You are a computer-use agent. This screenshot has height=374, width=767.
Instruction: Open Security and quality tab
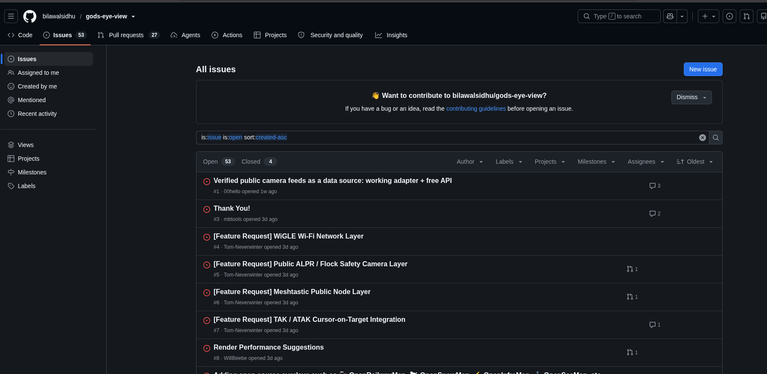coord(331,35)
